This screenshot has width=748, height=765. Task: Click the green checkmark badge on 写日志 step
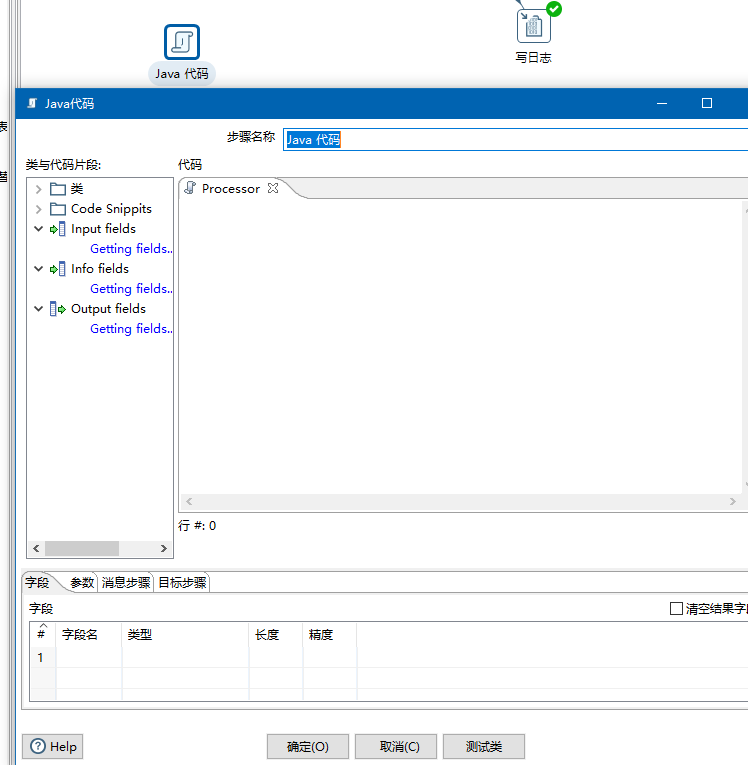tap(554, 9)
